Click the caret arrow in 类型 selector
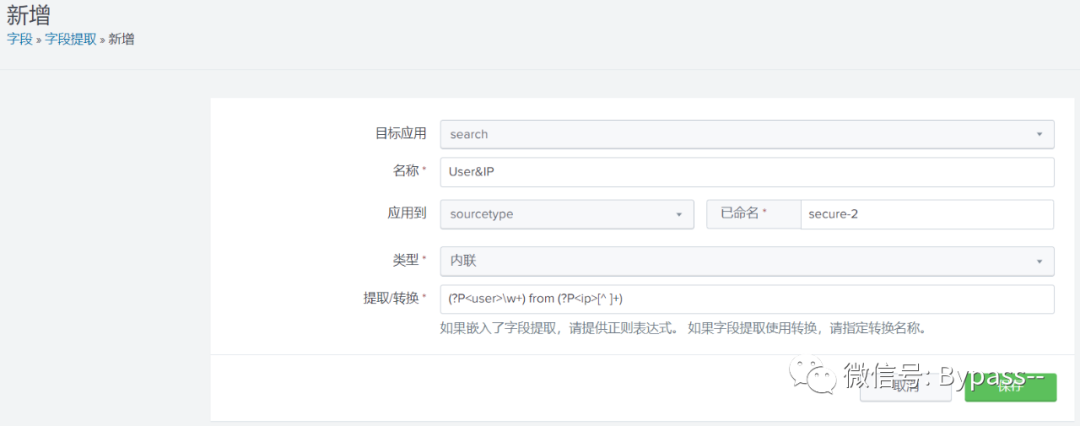1080x426 pixels. tap(1039, 261)
